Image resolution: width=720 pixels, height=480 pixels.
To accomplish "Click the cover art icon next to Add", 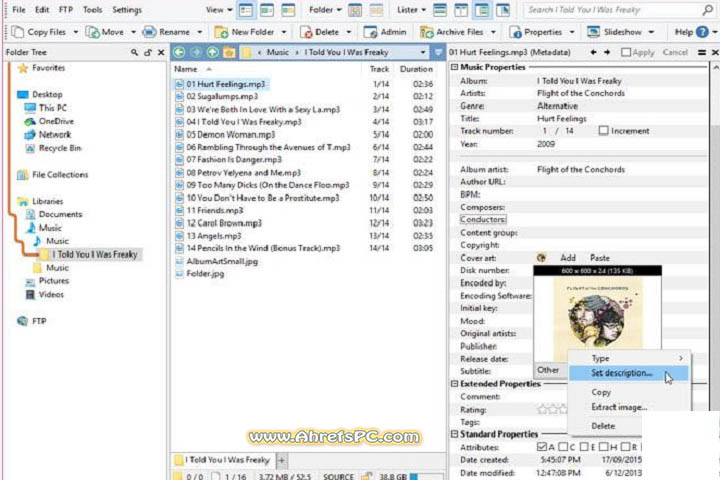I will (541, 258).
